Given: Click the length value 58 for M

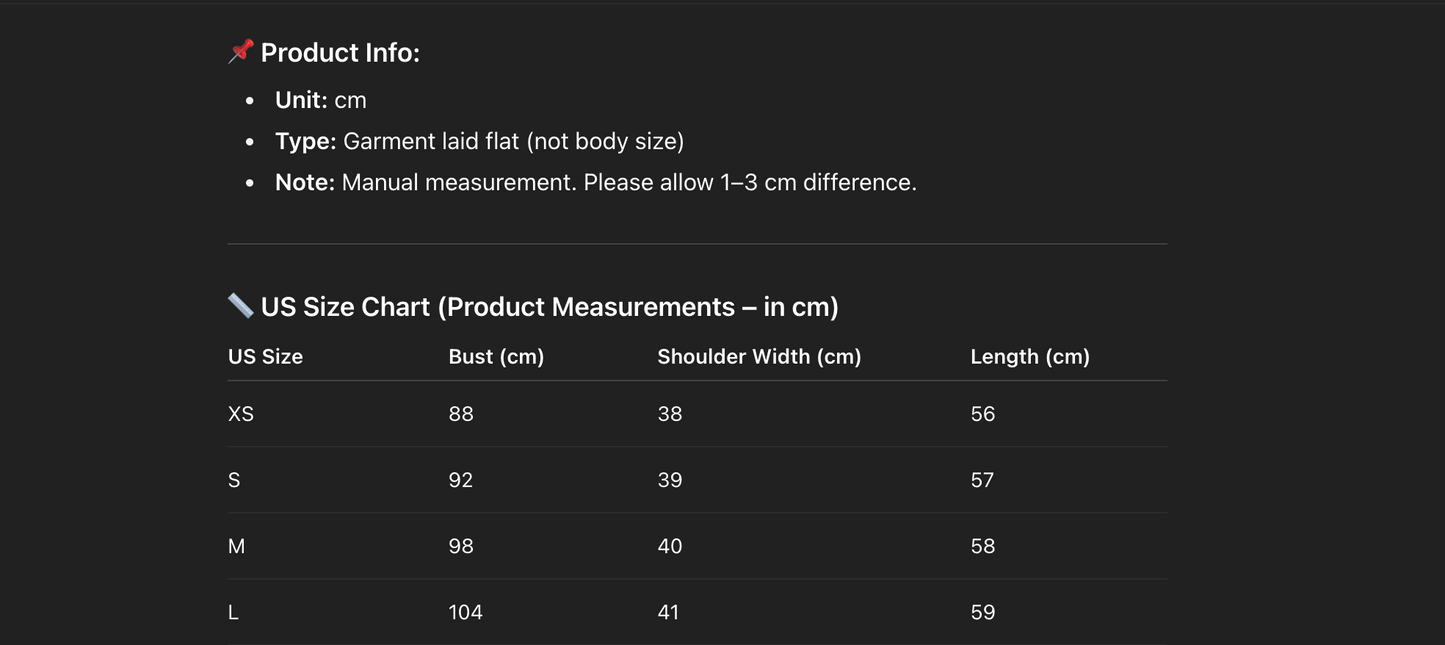Looking at the screenshot, I should 983,546.
